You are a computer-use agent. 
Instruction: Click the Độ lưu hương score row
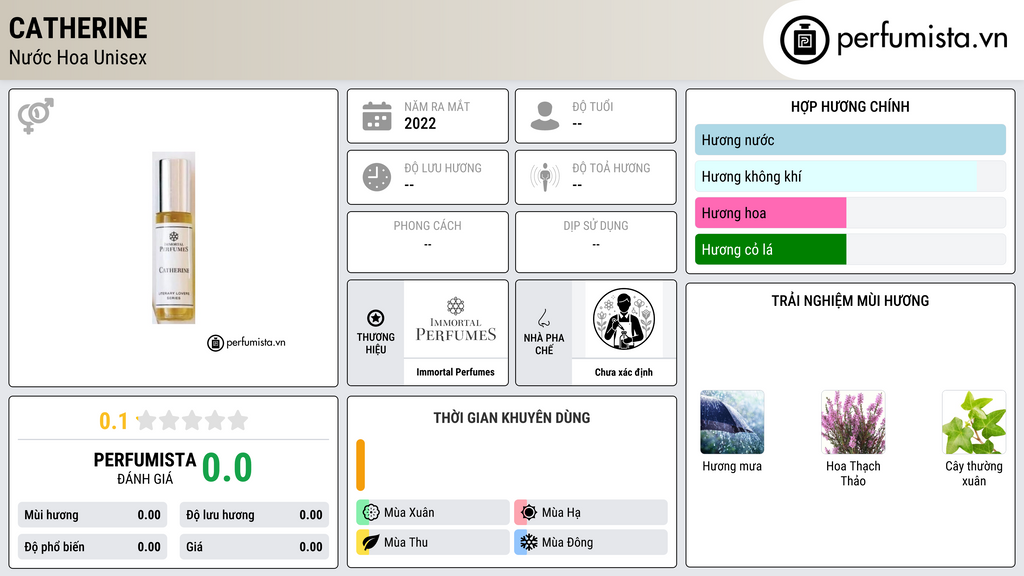254,515
